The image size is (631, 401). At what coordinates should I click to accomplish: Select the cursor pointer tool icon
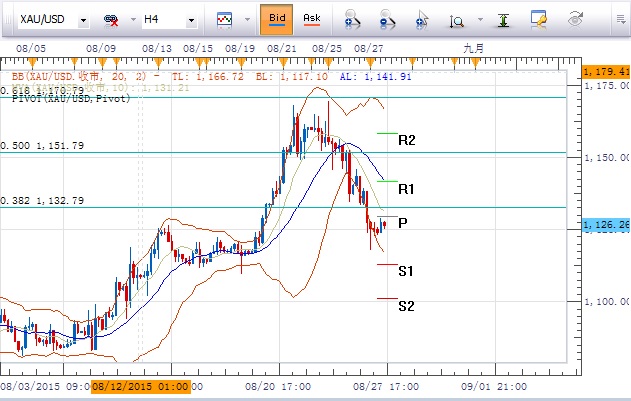[x=422, y=19]
